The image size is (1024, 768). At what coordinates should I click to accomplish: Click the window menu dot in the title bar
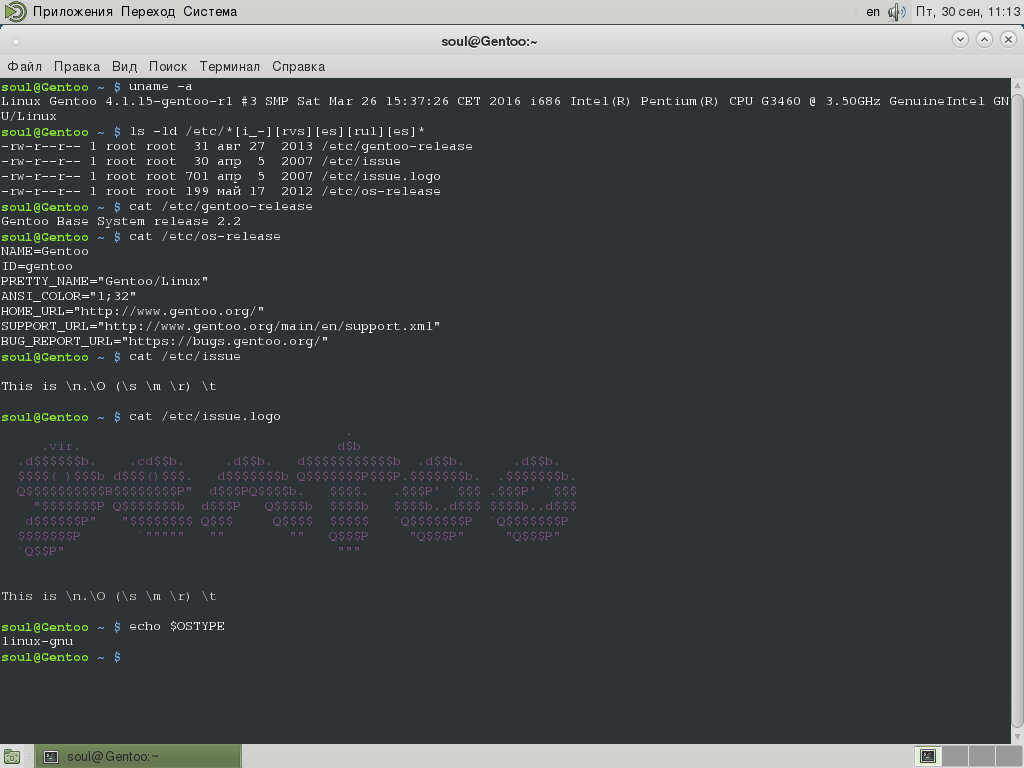[x=16, y=42]
